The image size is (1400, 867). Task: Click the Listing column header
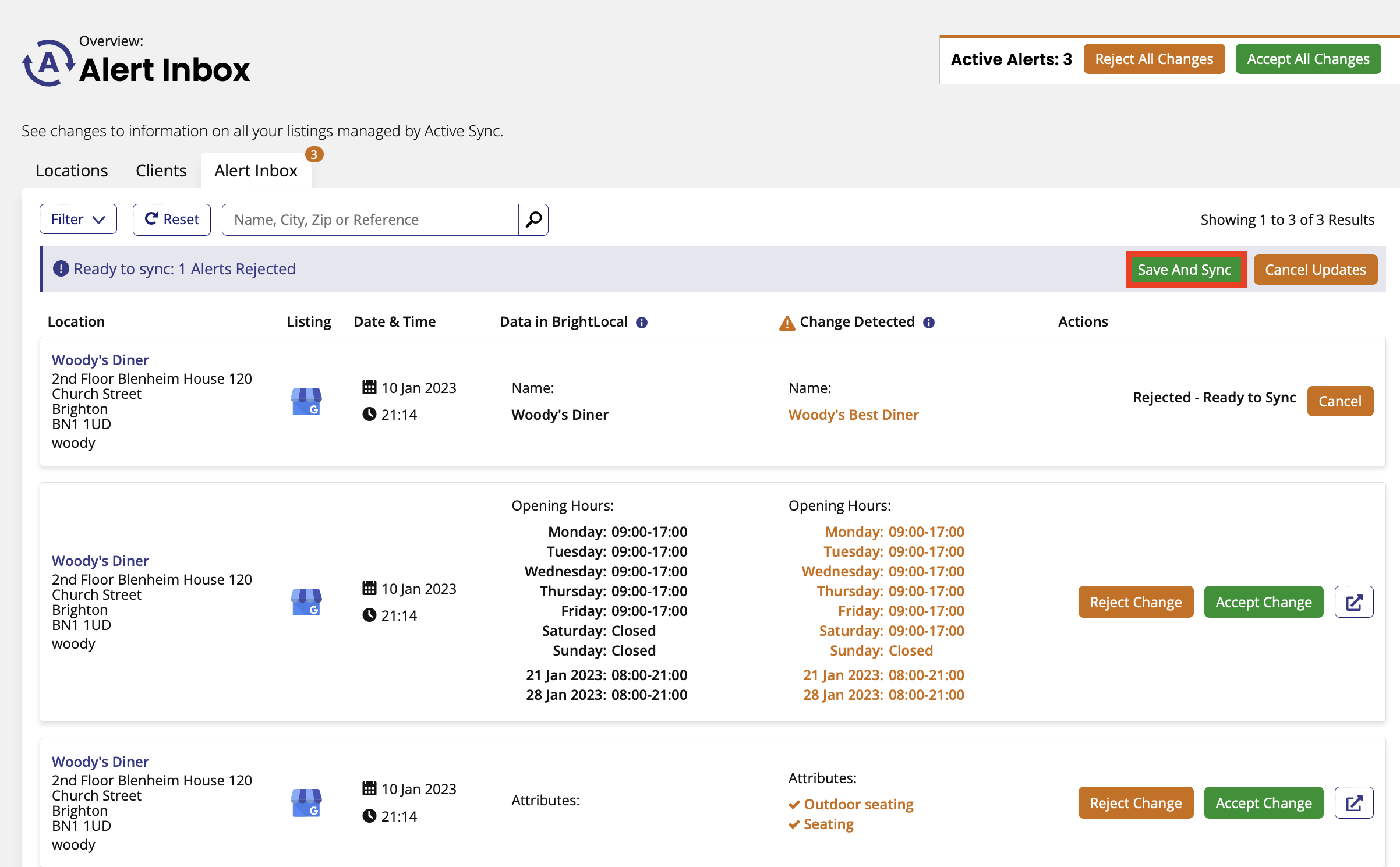[309, 321]
